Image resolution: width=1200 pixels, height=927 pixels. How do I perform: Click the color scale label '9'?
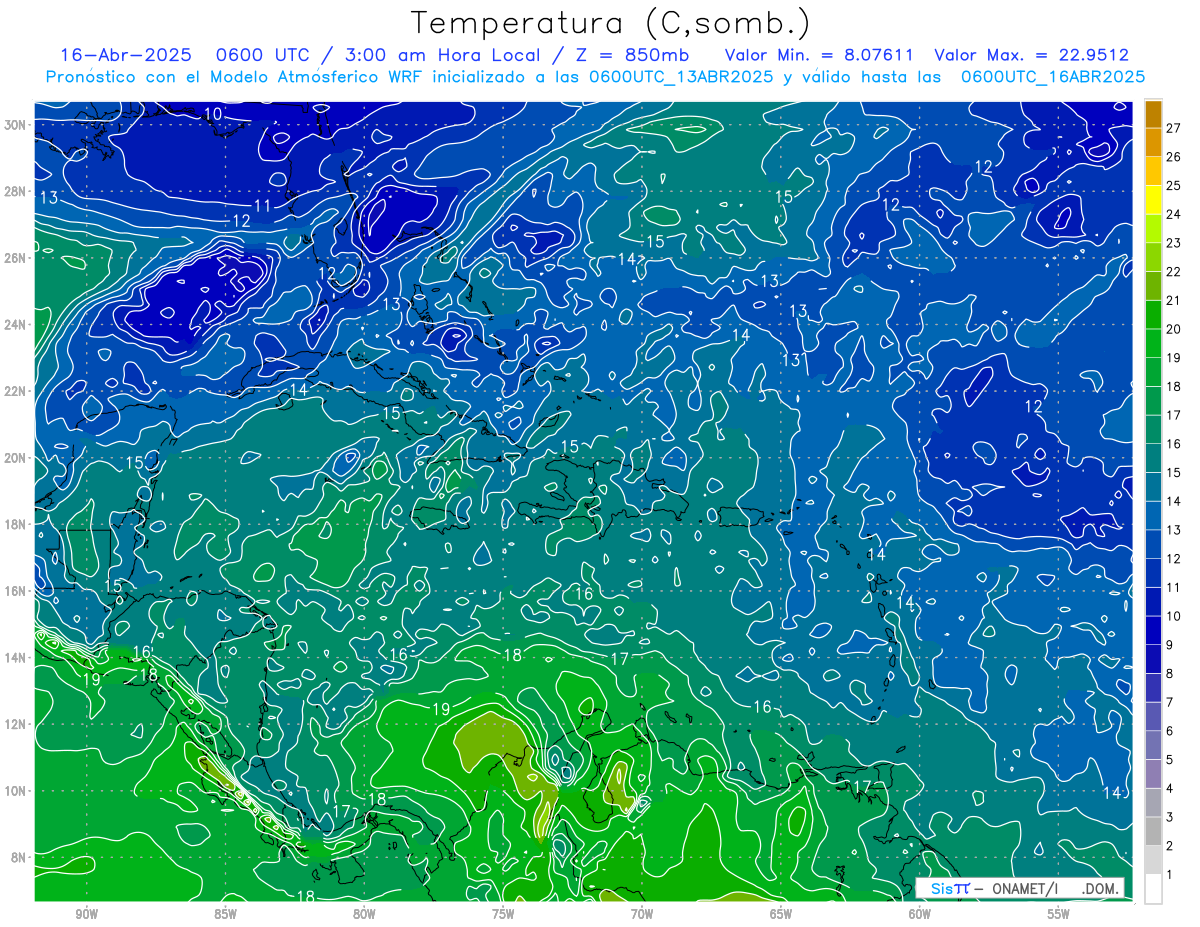pos(1170,645)
